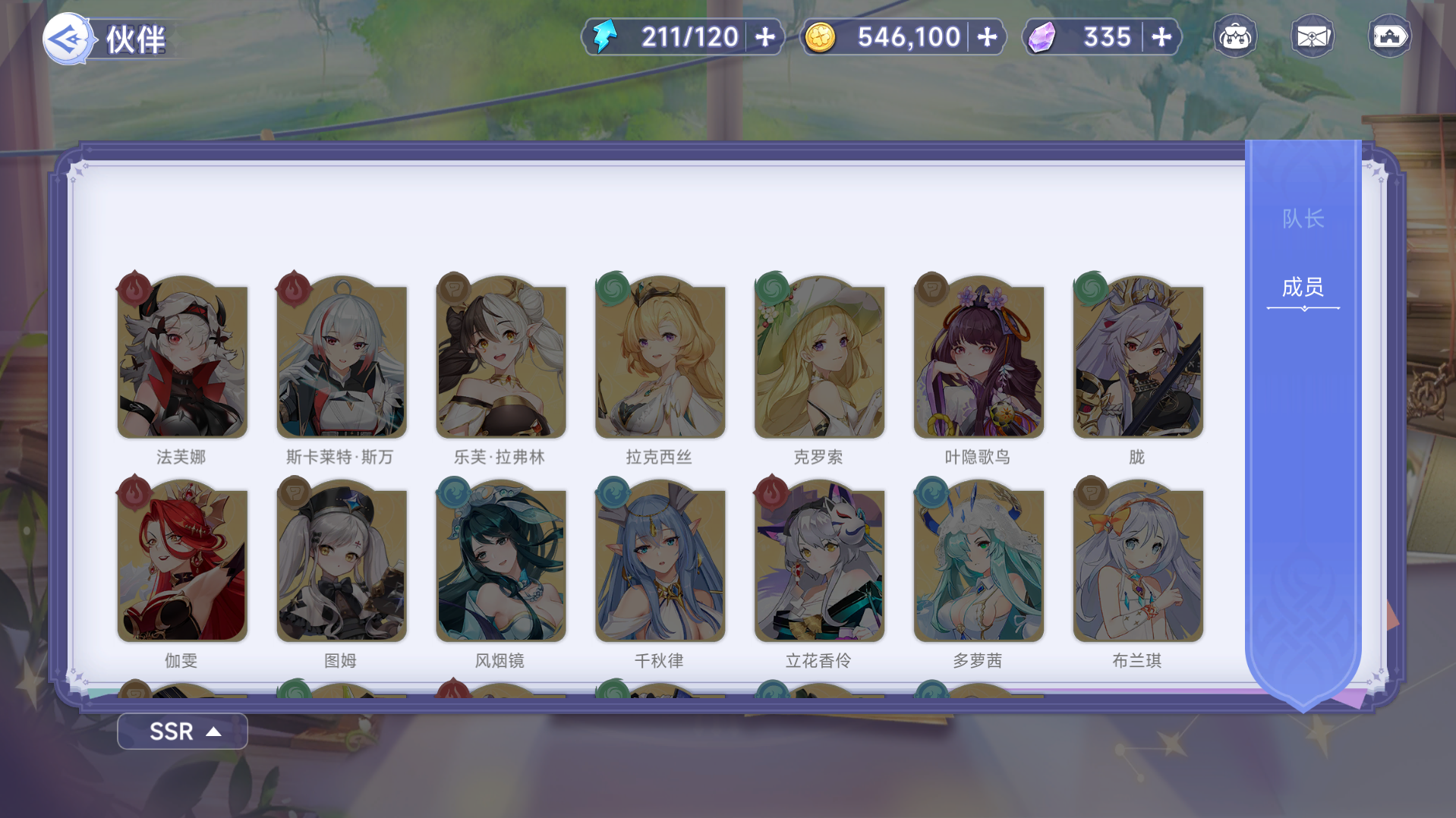
Task: Click the back arrow next to 伙伴
Action: (67, 38)
